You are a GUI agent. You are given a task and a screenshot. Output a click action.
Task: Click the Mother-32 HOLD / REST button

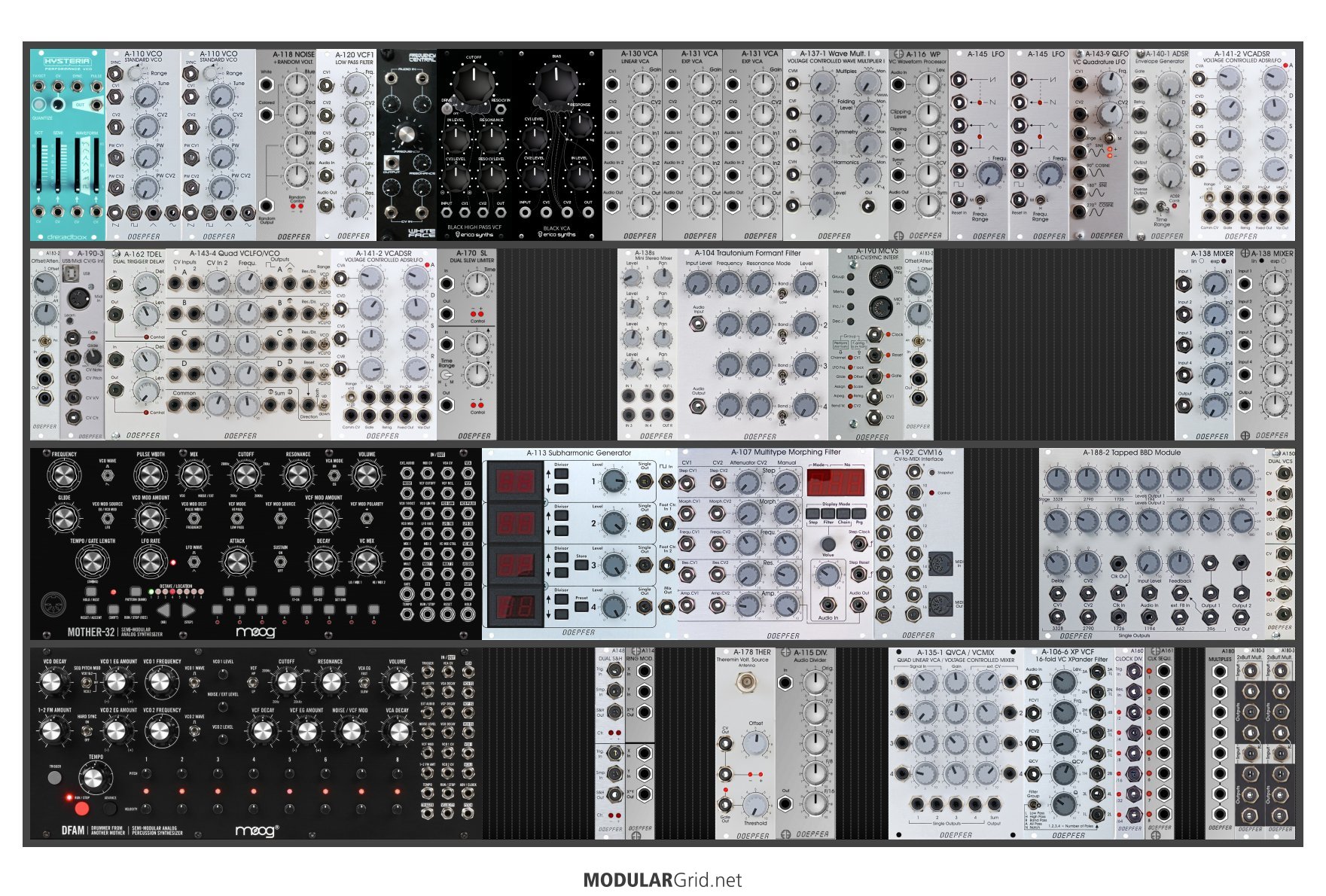(x=91, y=592)
